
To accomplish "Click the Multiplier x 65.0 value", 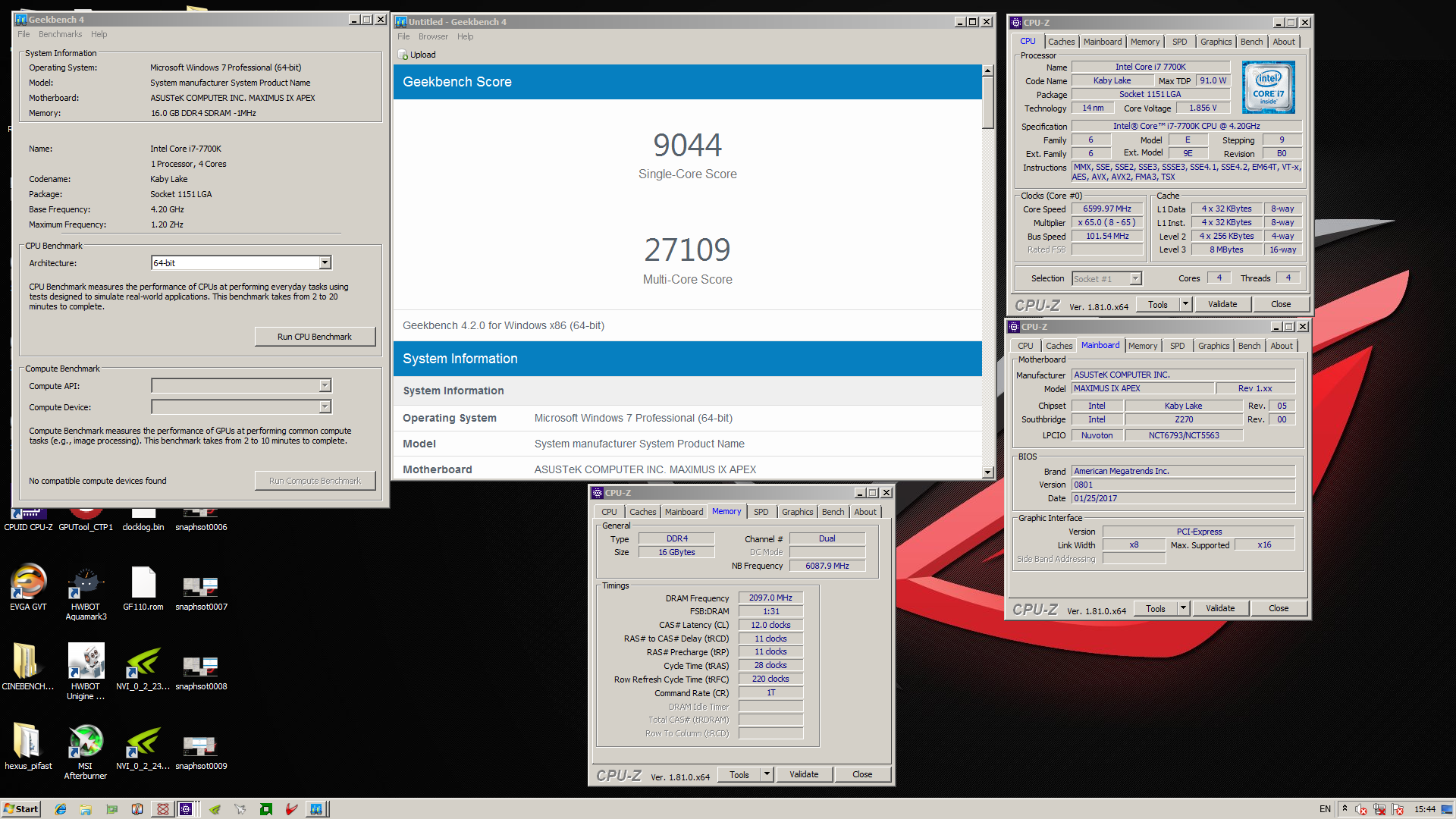I will (x=1106, y=222).
